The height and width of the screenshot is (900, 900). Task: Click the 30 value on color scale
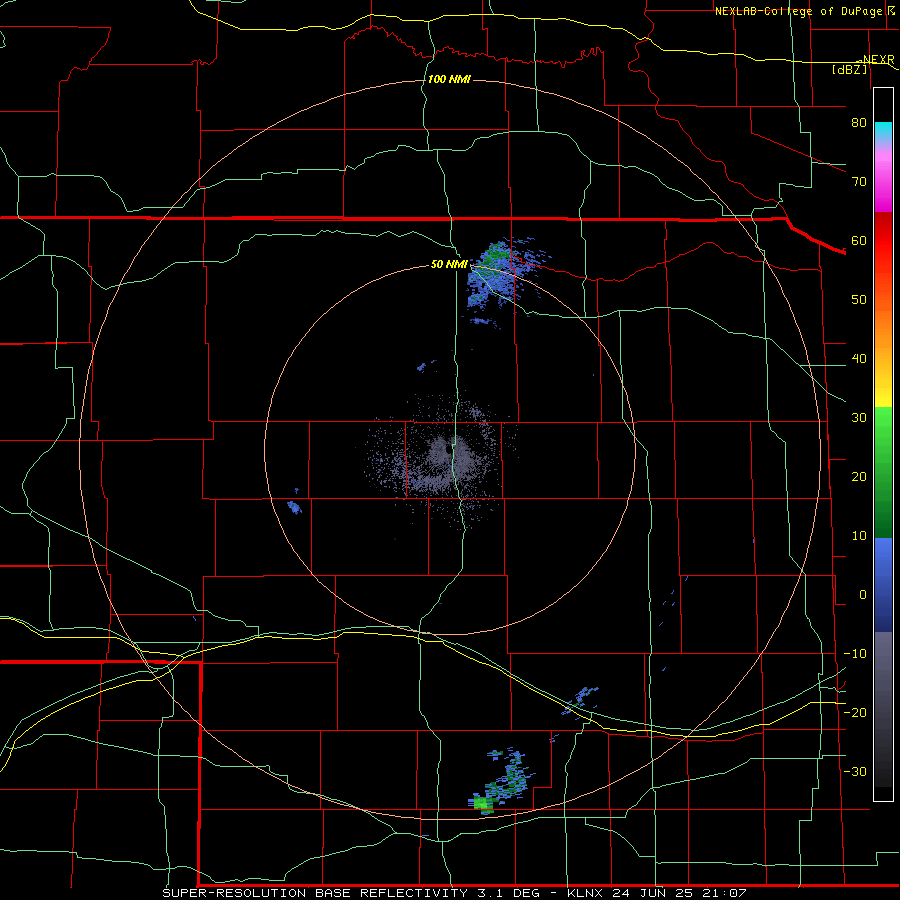click(859, 418)
